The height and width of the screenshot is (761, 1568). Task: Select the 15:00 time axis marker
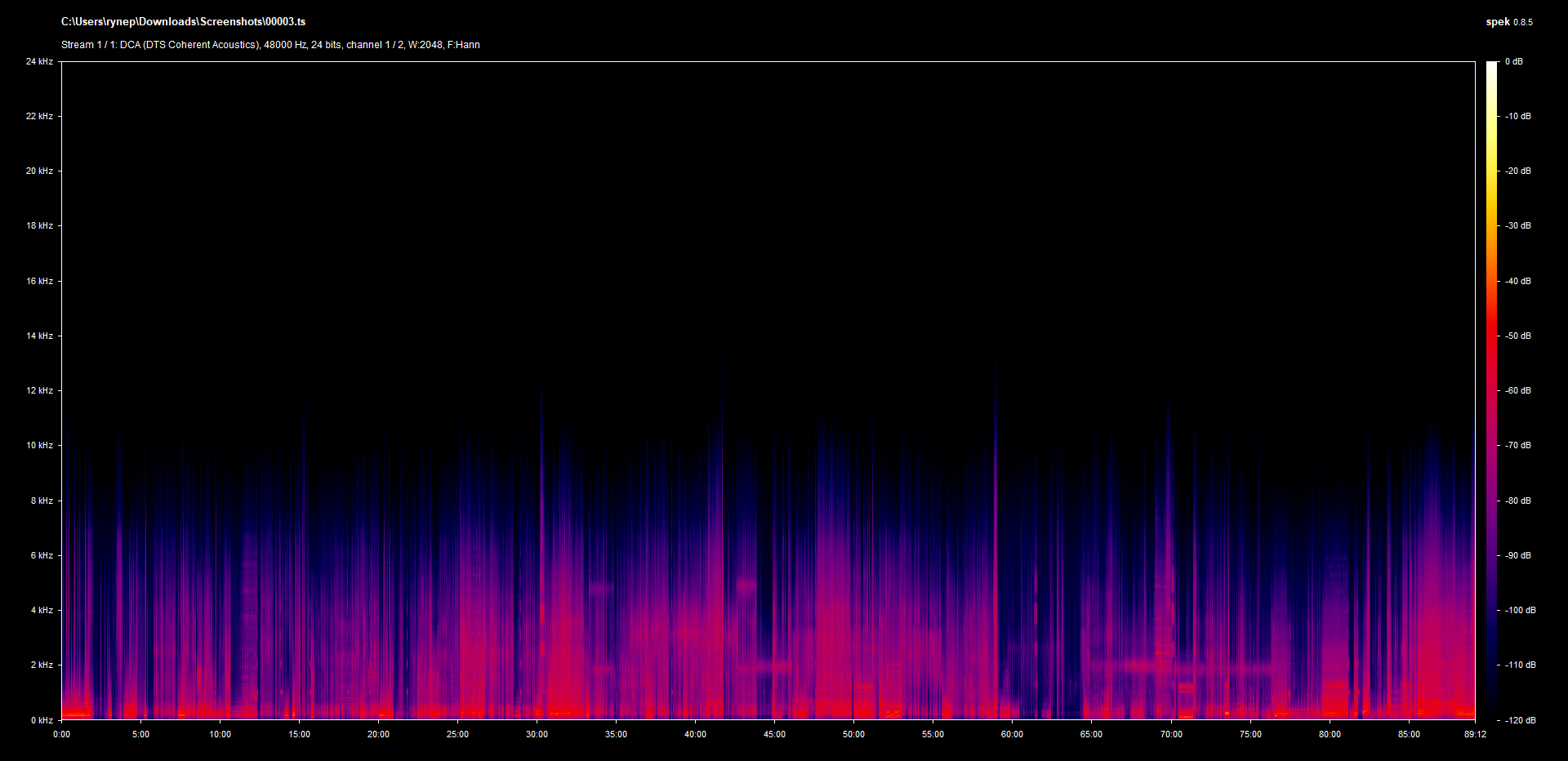pos(299,734)
